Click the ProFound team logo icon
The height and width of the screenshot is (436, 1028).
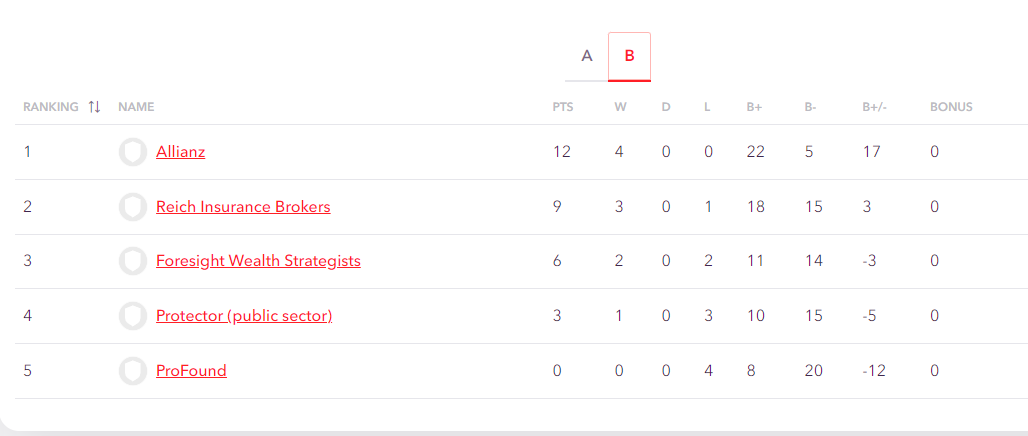click(x=132, y=371)
